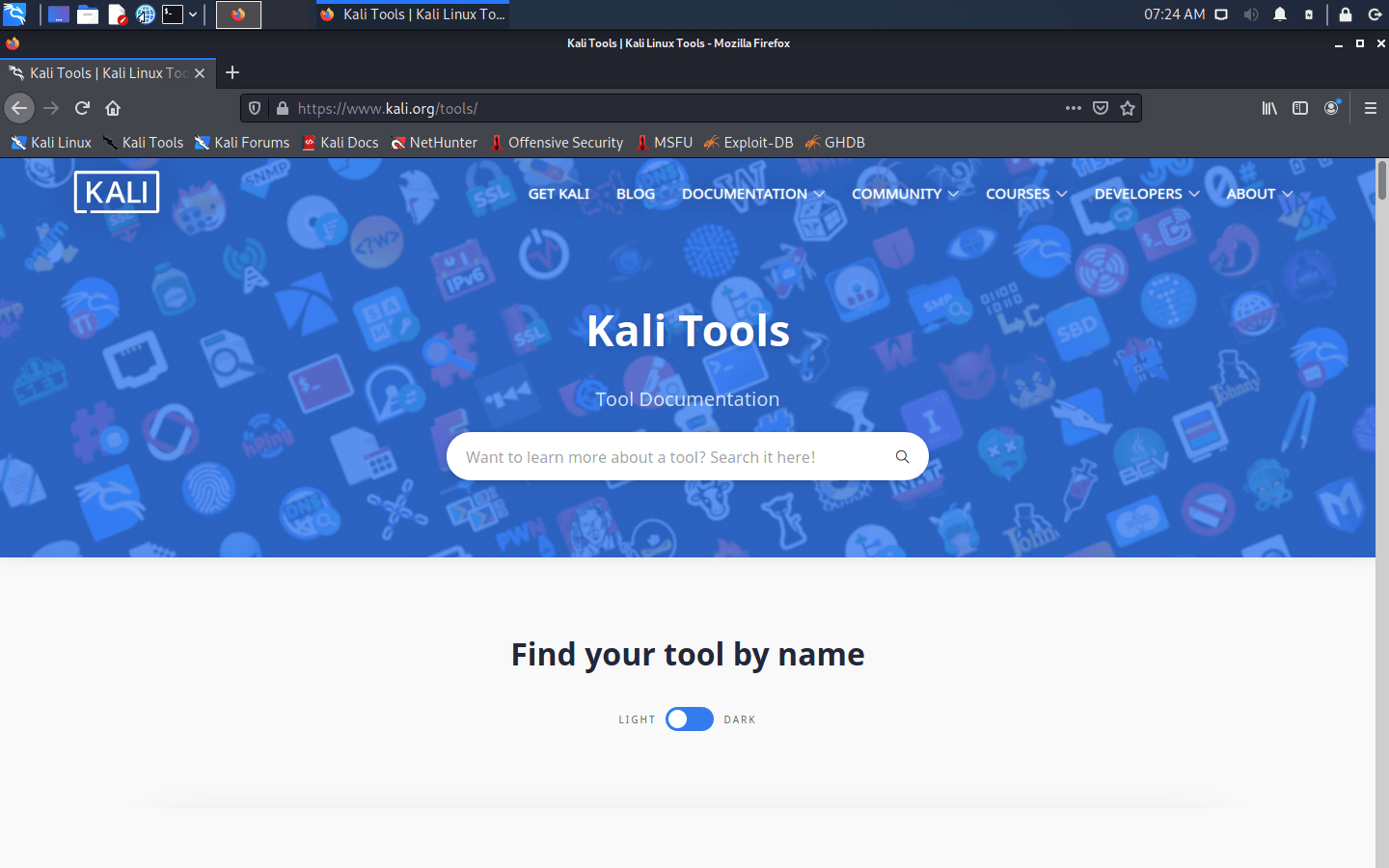Open the Kali Docs bookmark
Screen dimensions: 1389x868
pyautogui.click(x=340, y=143)
